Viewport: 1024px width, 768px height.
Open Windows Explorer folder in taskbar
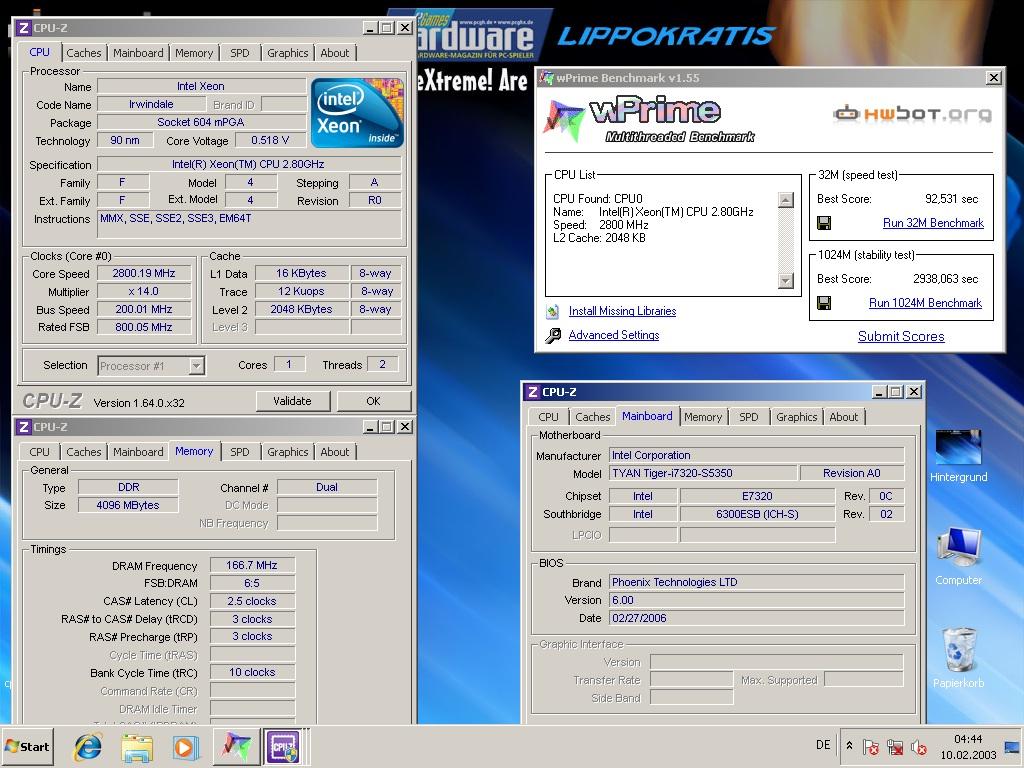tap(137, 746)
